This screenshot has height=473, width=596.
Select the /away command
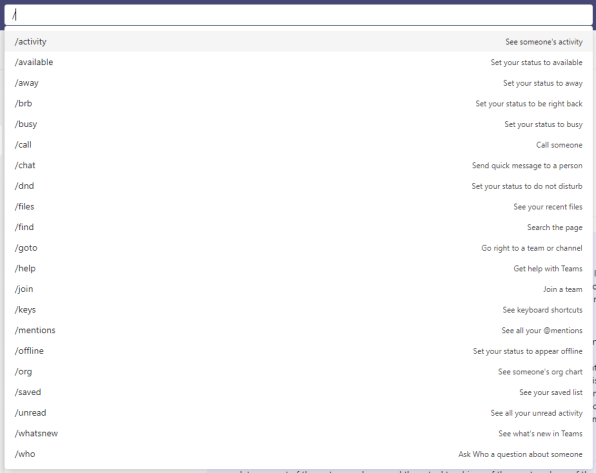point(298,83)
